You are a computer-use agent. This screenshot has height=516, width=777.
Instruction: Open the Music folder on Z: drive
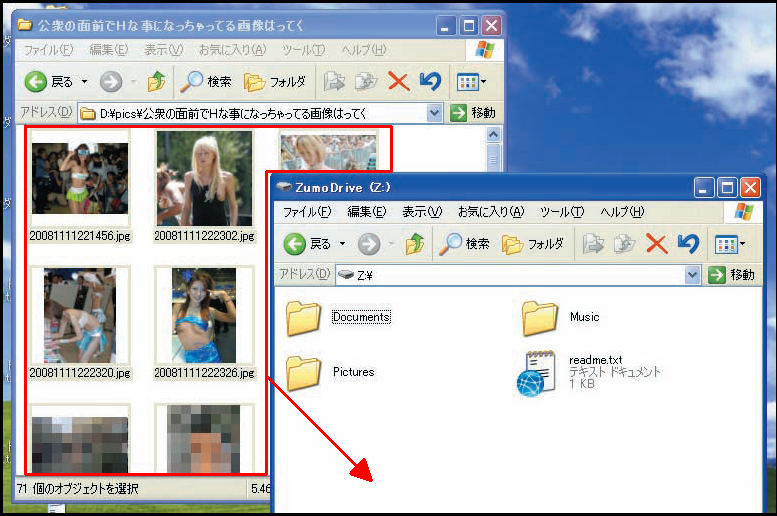[540, 318]
